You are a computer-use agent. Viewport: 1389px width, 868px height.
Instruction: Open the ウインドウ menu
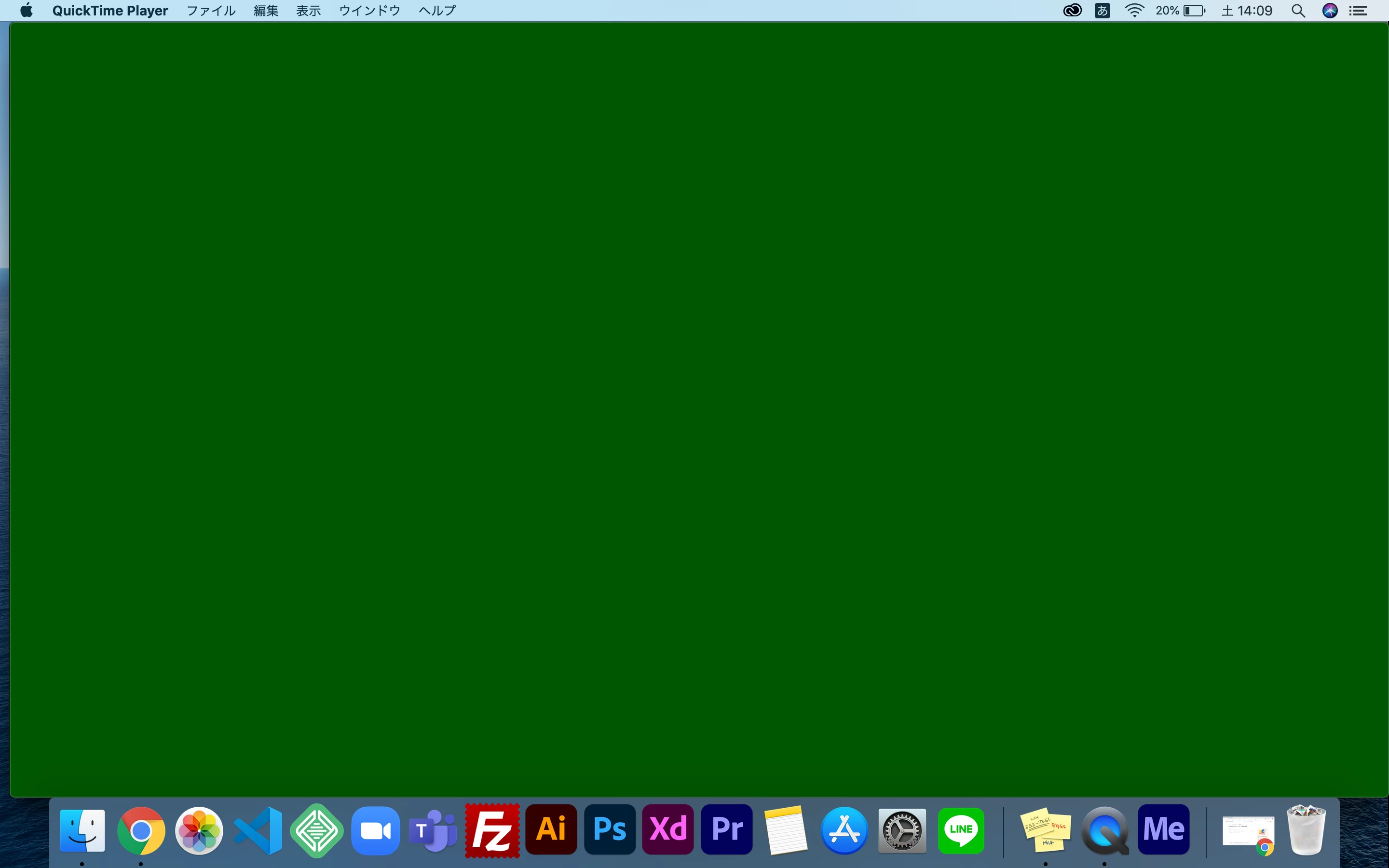click(369, 10)
